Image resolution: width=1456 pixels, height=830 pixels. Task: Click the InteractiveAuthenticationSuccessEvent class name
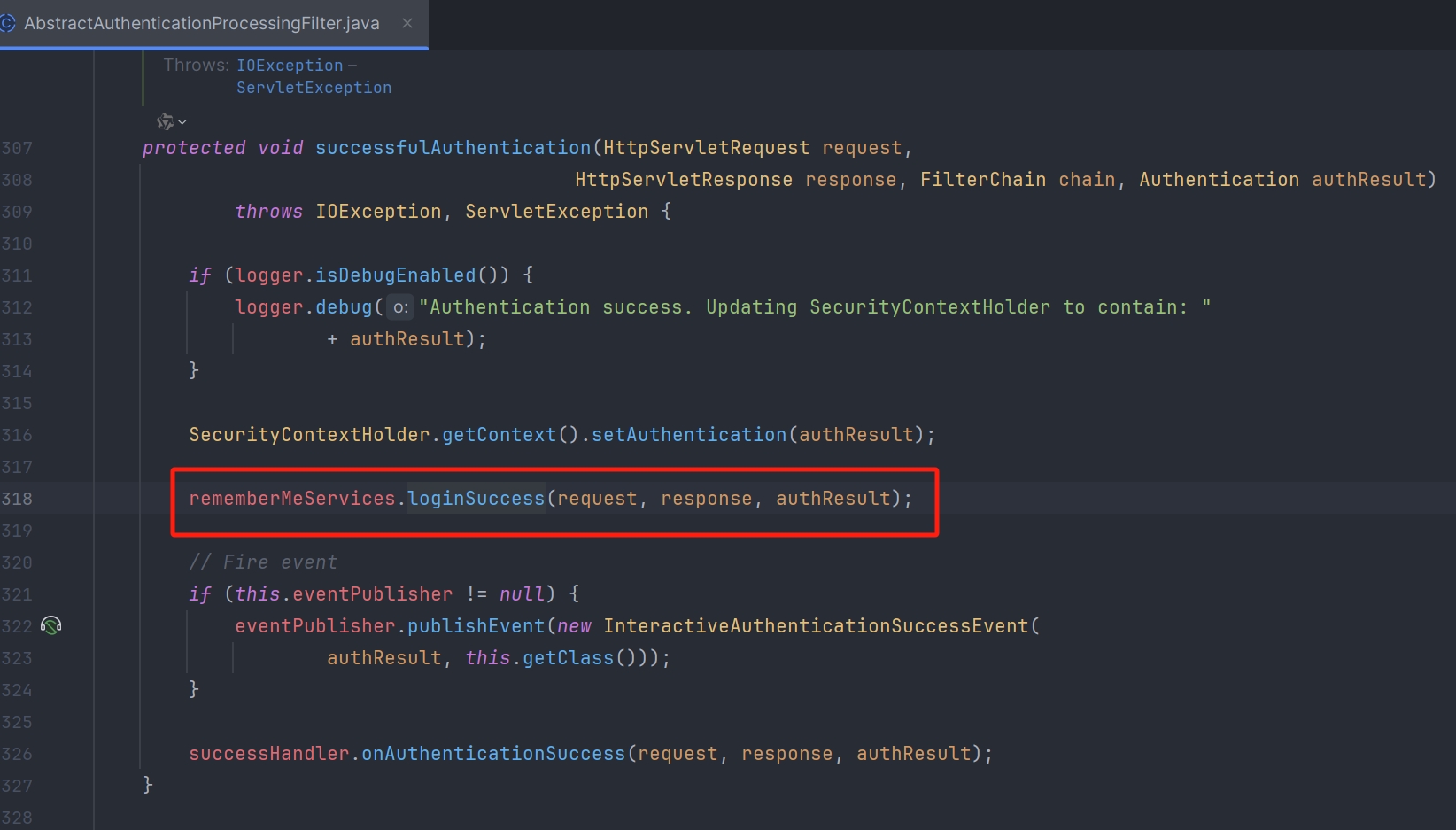816,626
